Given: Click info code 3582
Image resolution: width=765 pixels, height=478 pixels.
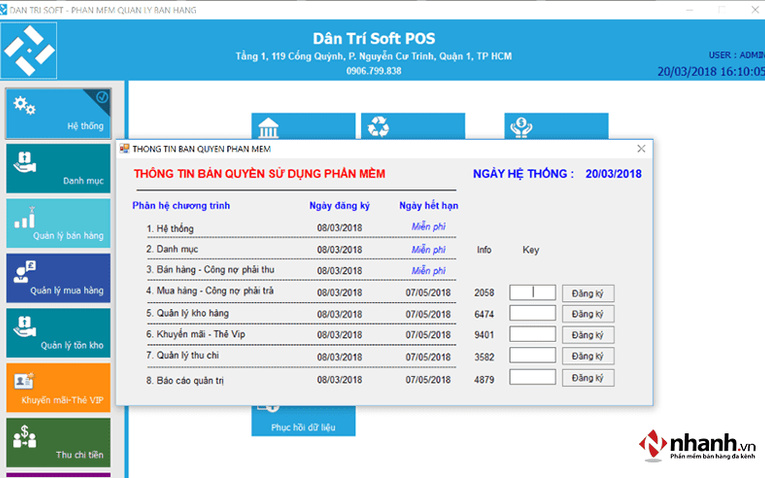Looking at the screenshot, I should pyautogui.click(x=484, y=357).
